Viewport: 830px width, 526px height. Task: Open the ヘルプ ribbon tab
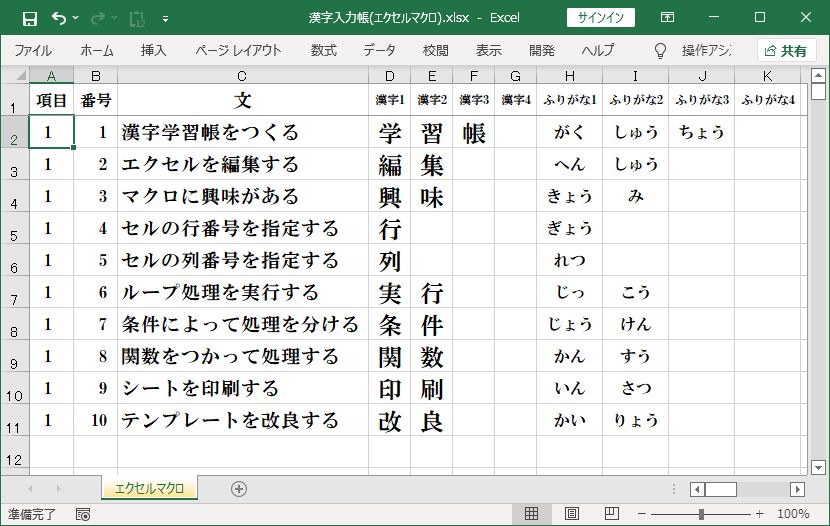598,50
